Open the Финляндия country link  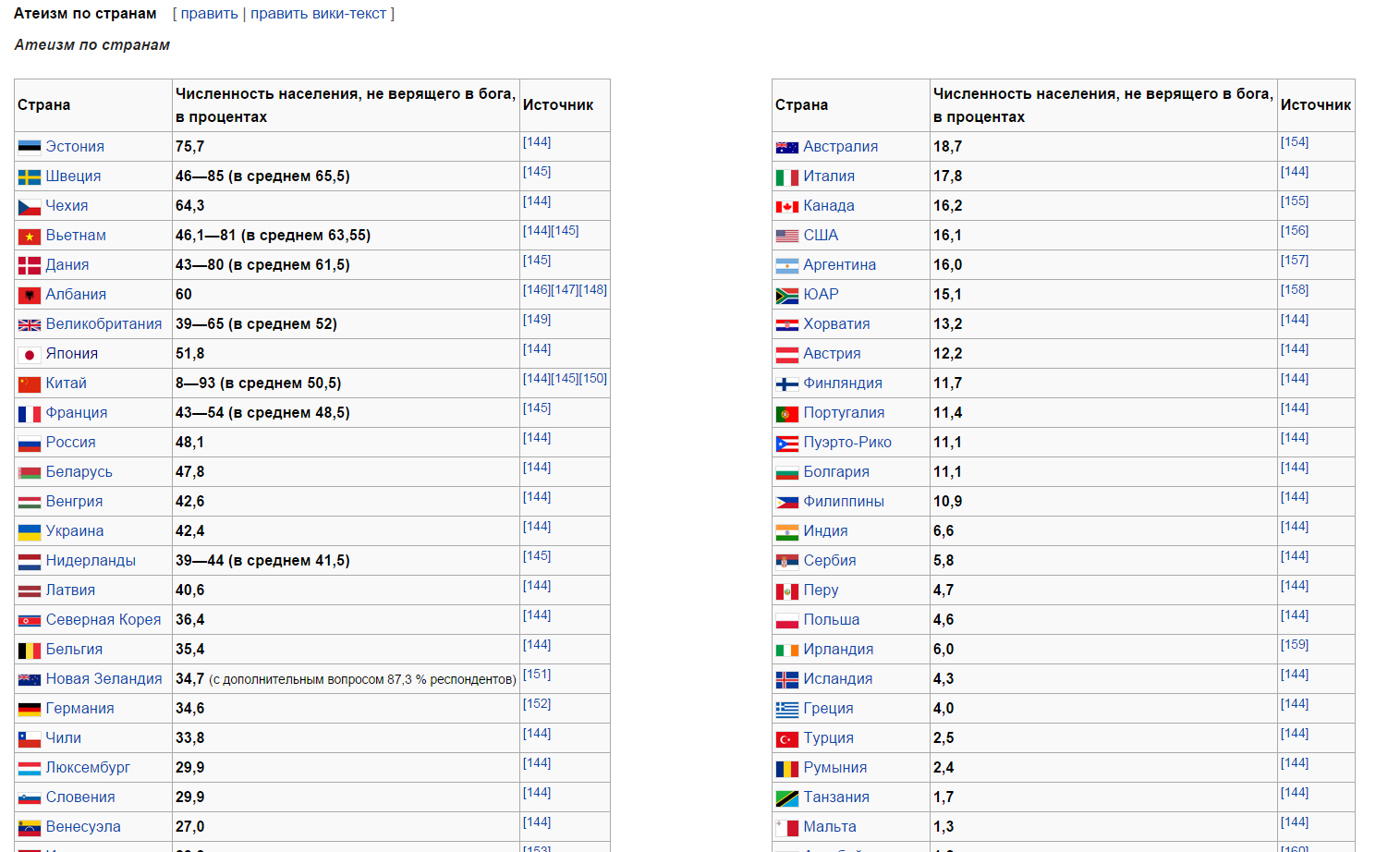tap(843, 383)
